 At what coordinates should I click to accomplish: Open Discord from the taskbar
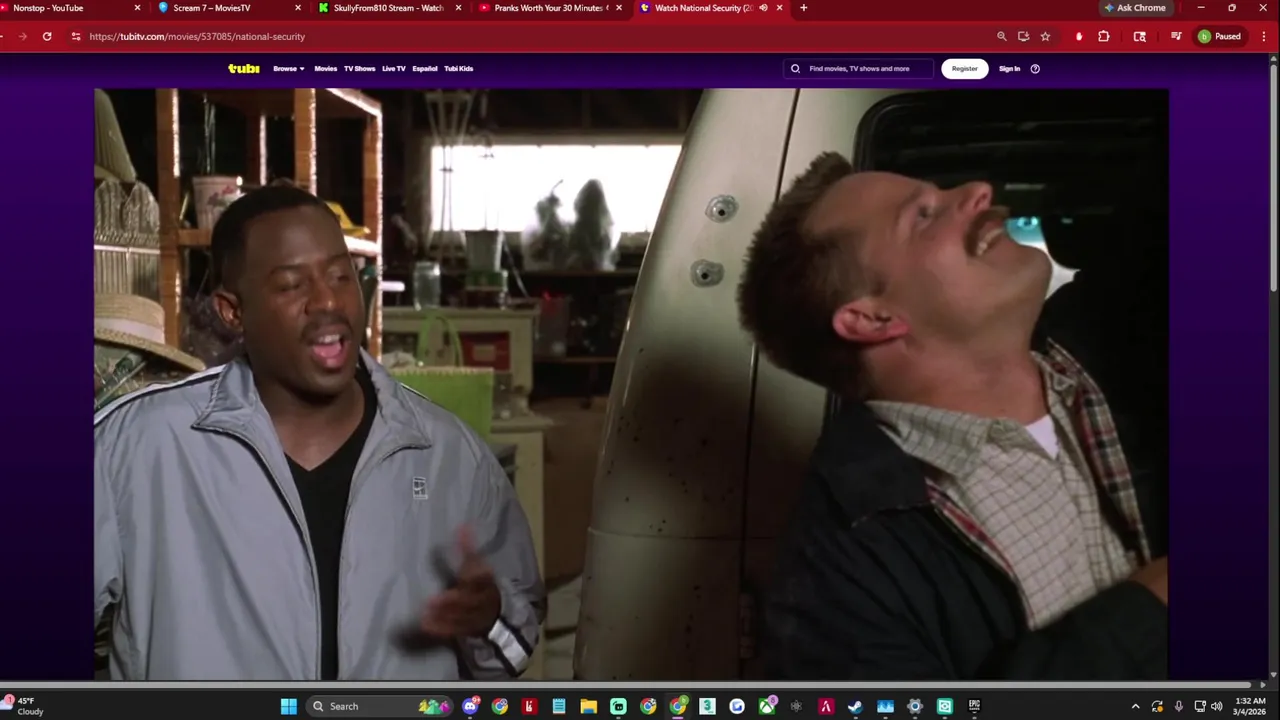click(x=470, y=707)
